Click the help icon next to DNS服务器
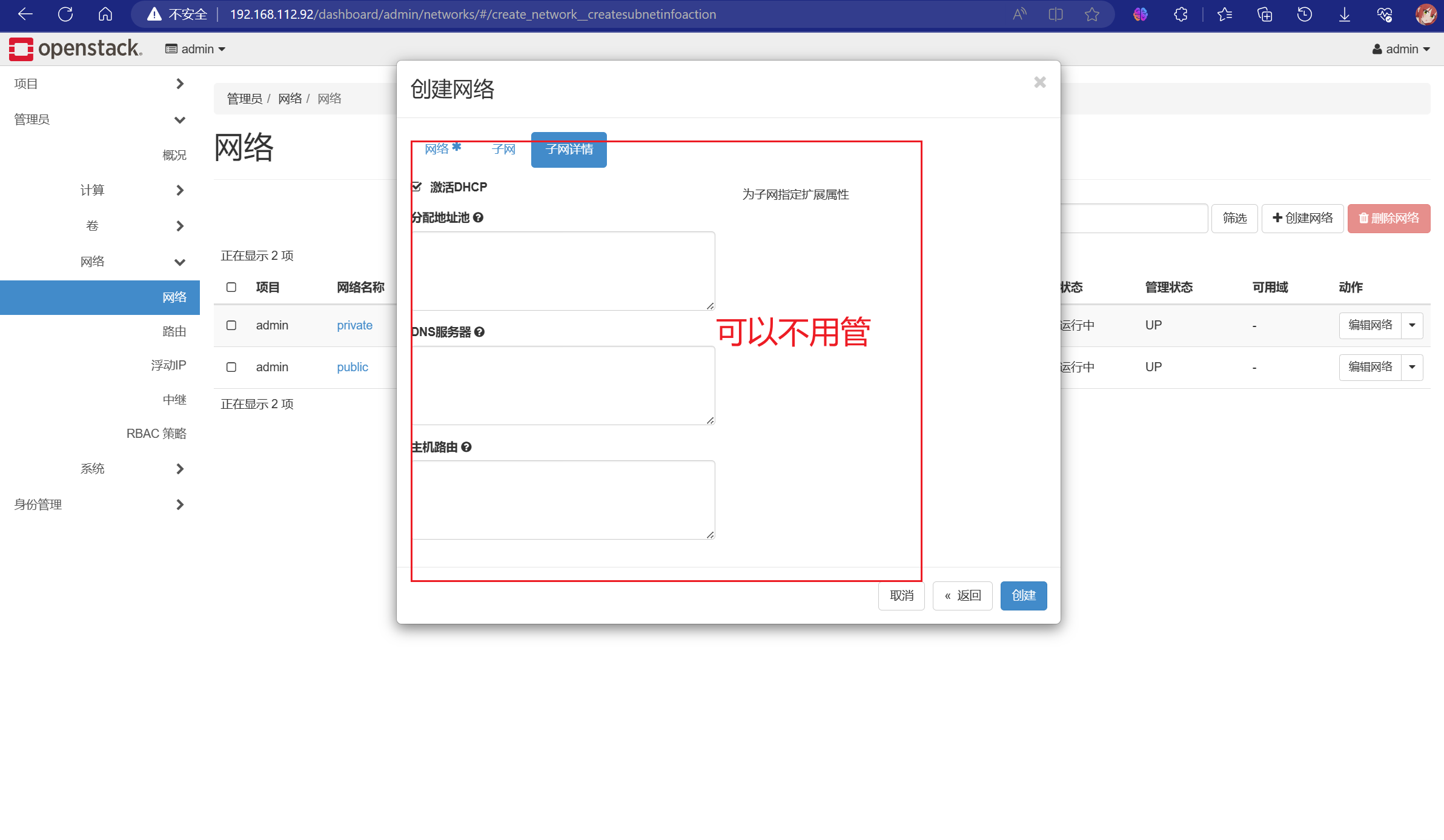 [479, 332]
